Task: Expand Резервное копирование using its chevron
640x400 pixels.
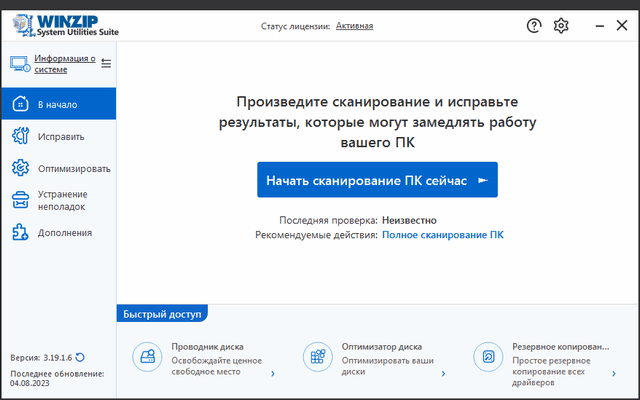Action: pyautogui.click(x=614, y=374)
